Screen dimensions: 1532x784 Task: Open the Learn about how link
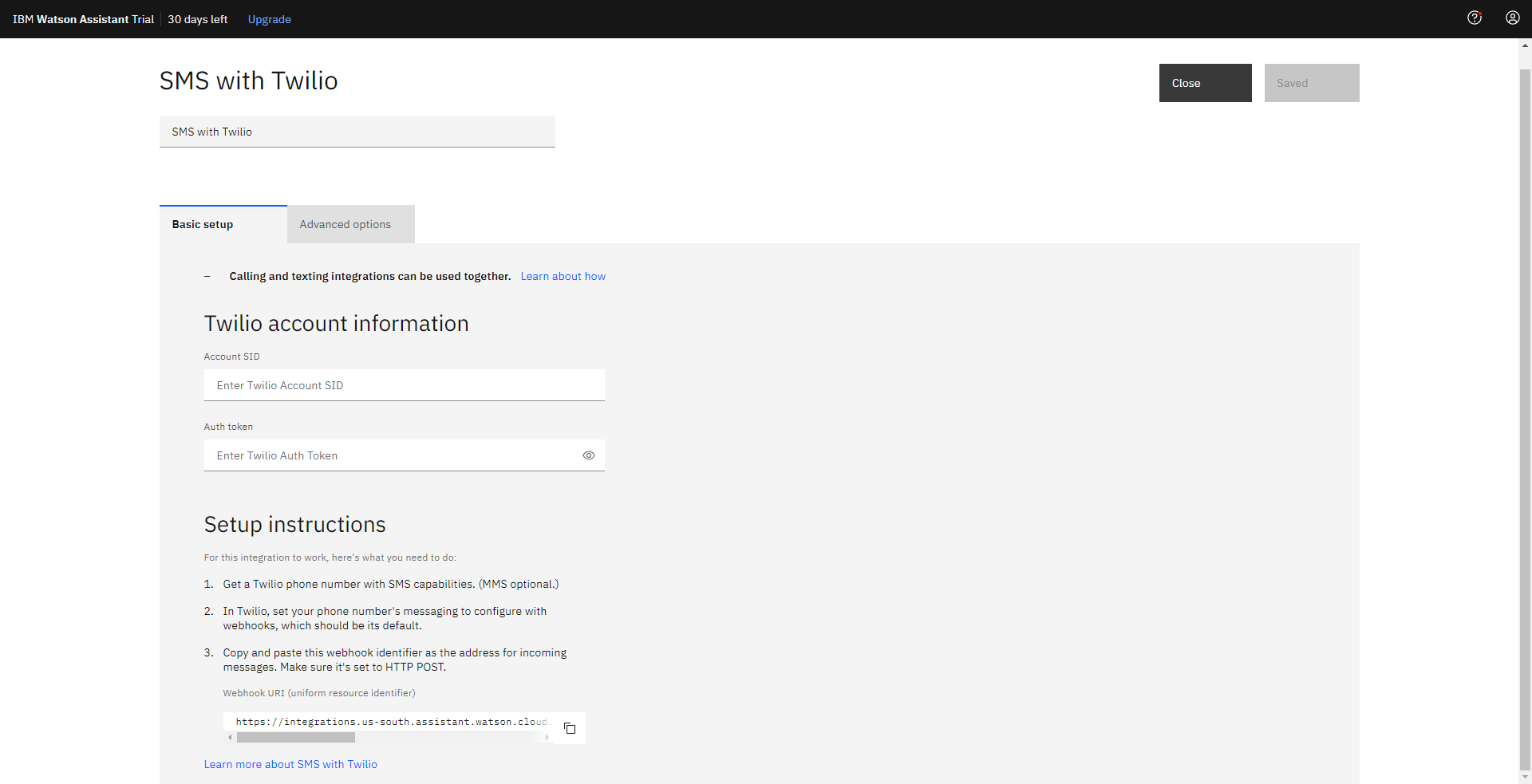[x=563, y=277]
